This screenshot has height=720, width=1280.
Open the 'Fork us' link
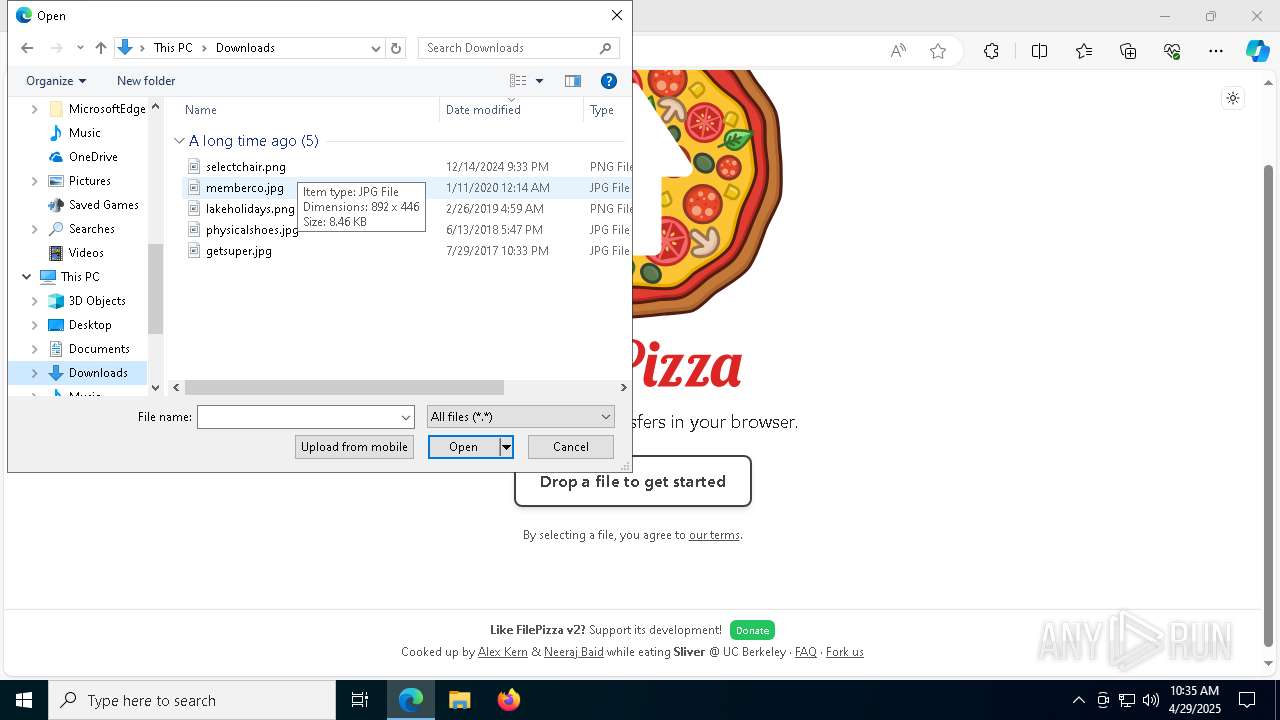845,652
